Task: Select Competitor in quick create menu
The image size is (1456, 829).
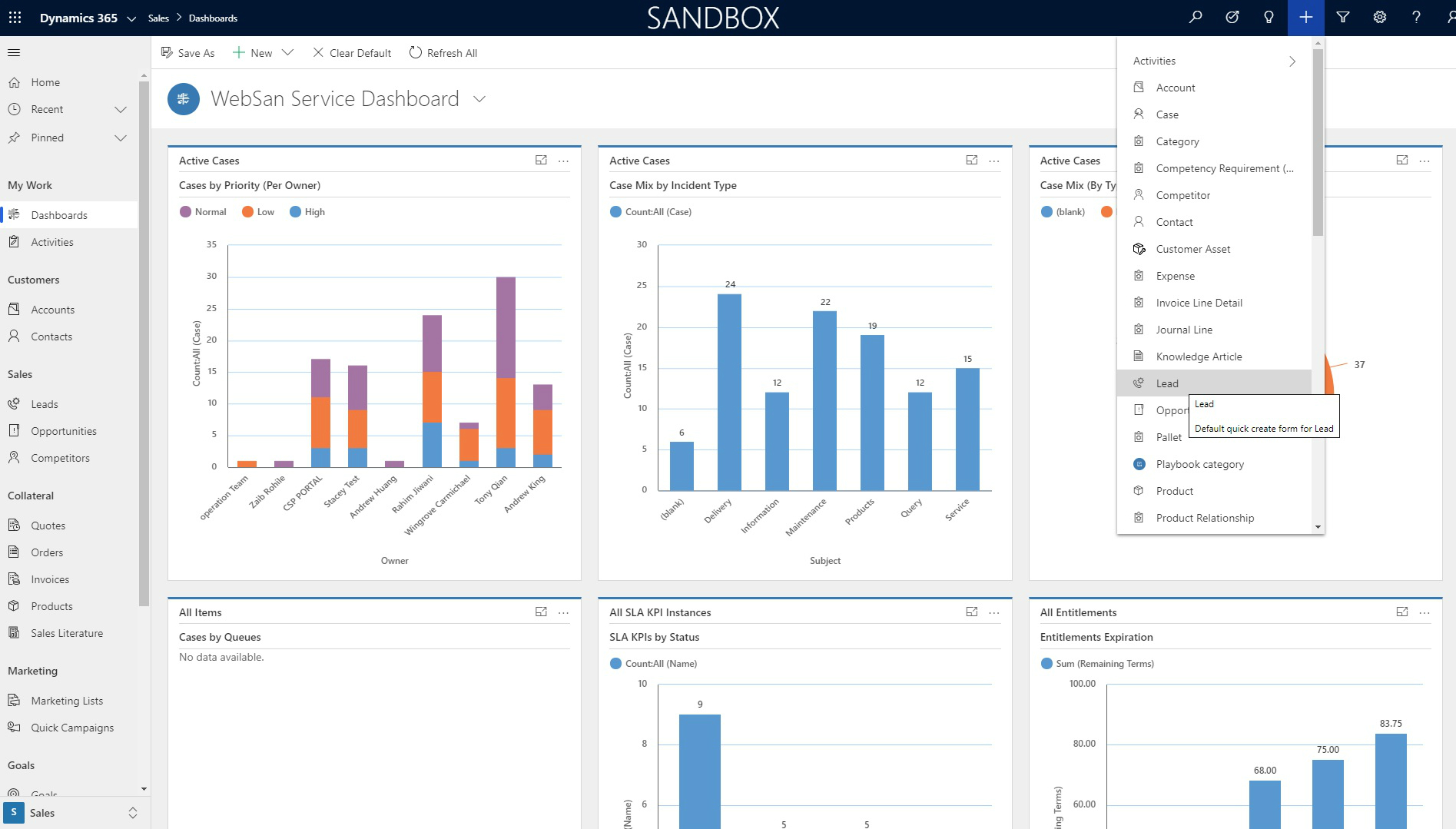Action: click(1214, 195)
